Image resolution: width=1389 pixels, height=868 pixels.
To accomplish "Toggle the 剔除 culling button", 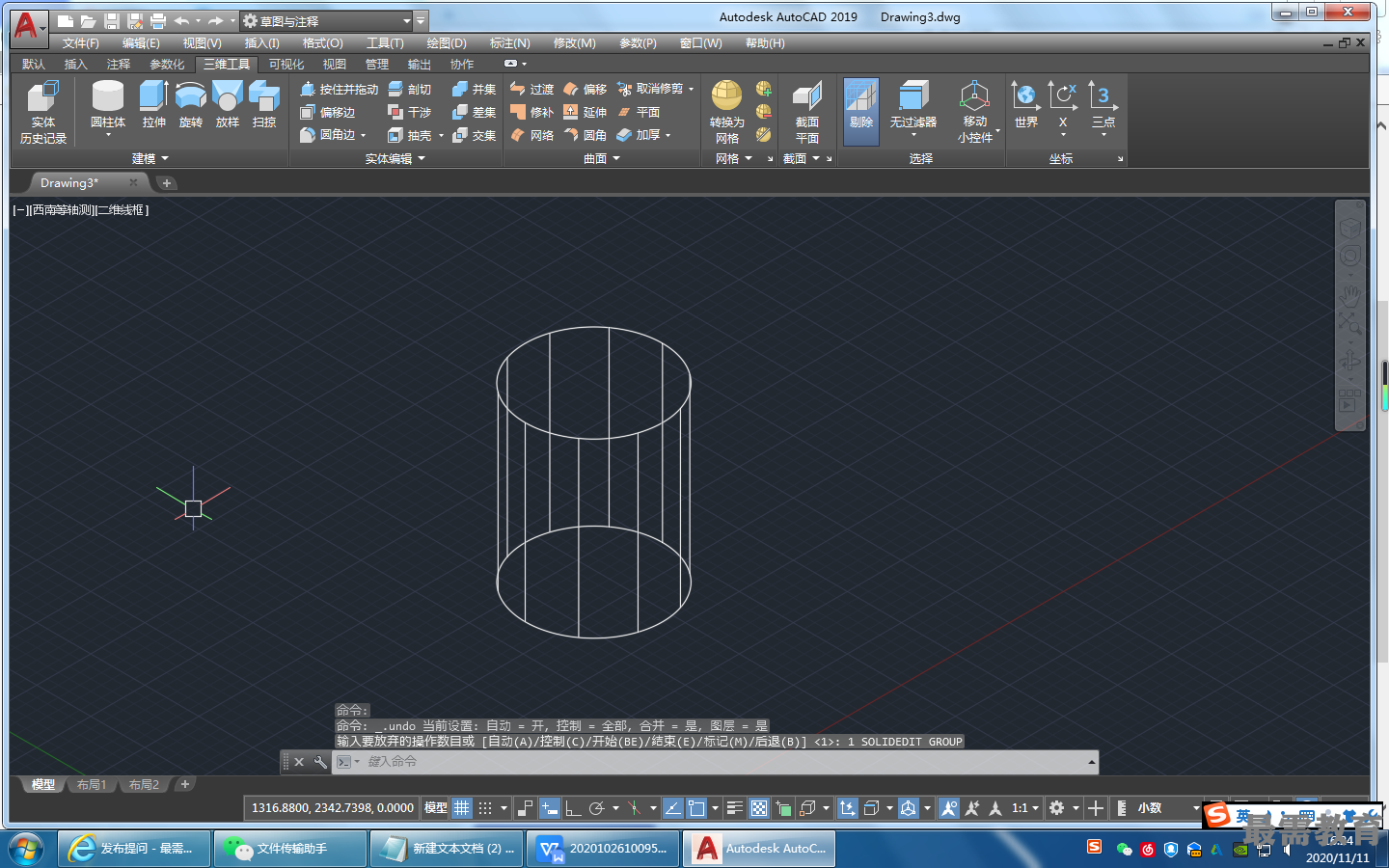I will click(861, 111).
